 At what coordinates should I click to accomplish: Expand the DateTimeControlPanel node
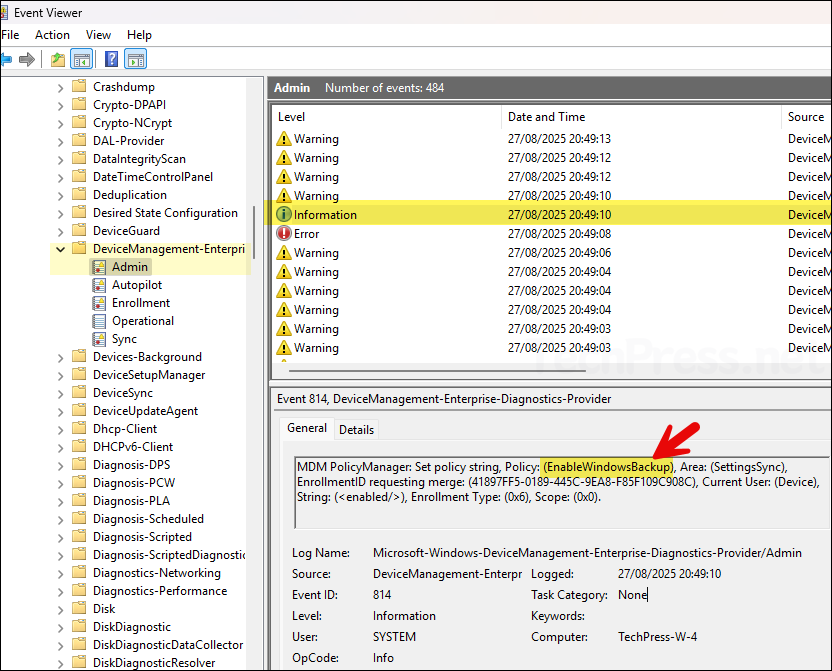60,178
